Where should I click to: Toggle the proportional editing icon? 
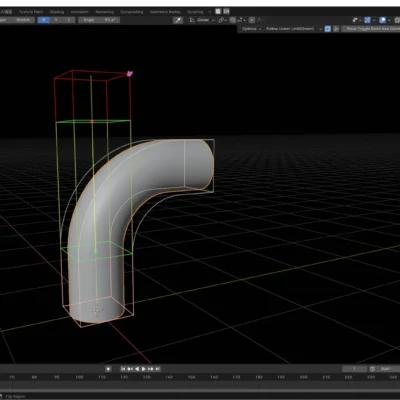pyautogui.click(x=252, y=20)
